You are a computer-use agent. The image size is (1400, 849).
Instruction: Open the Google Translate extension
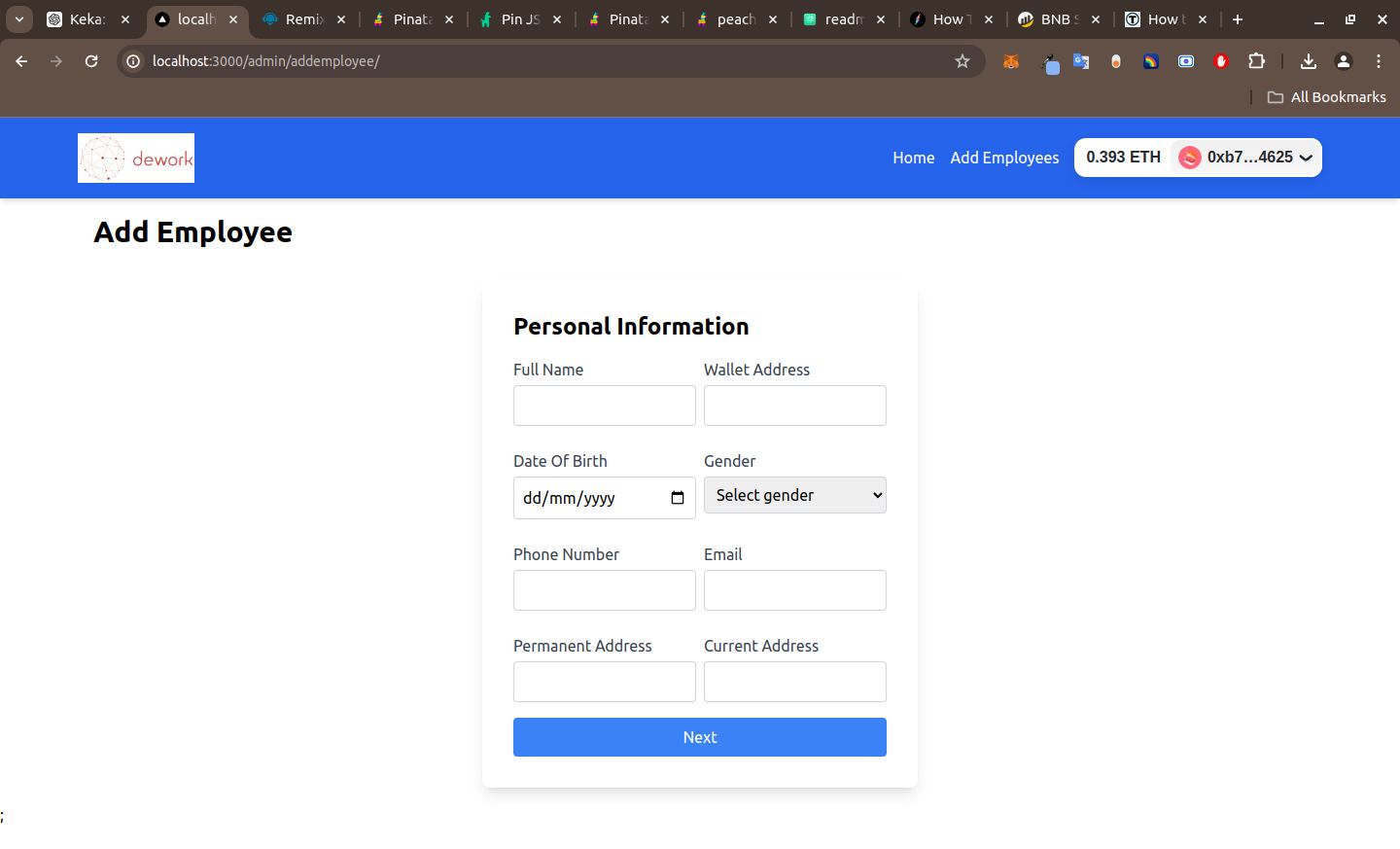[x=1081, y=61]
